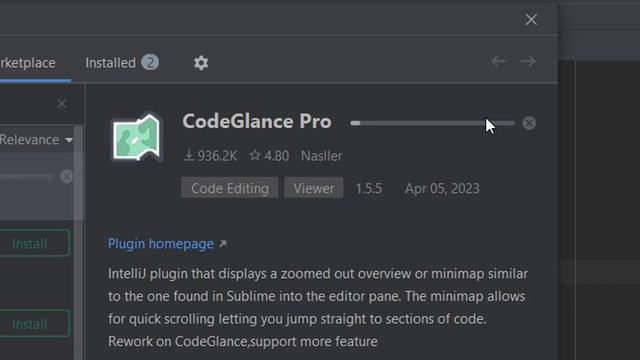This screenshot has height=360, width=640.
Task: Click the CodeGlance Pro title
Action: coord(257,121)
